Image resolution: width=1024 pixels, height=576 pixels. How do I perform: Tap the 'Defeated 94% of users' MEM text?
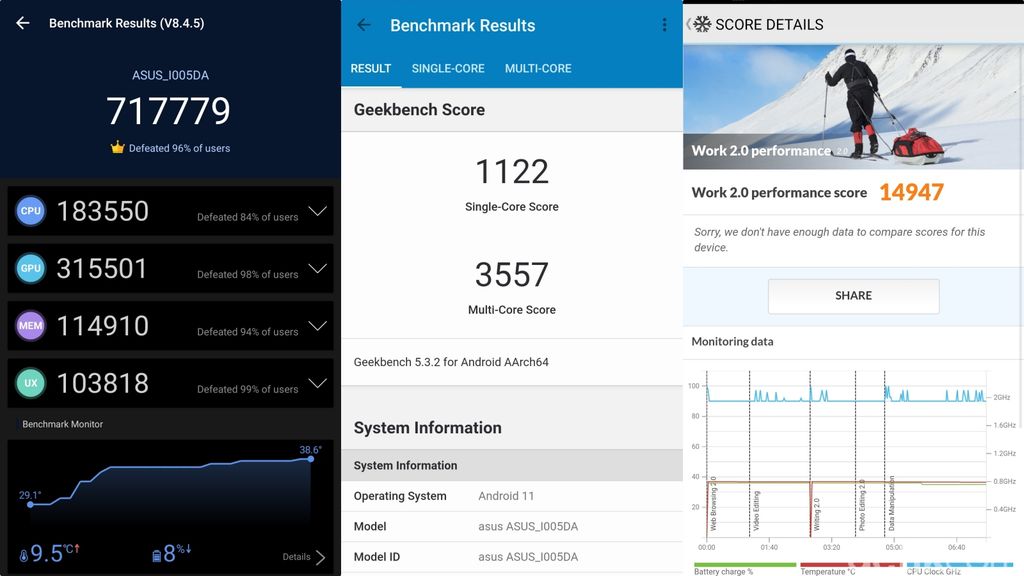[x=248, y=332]
